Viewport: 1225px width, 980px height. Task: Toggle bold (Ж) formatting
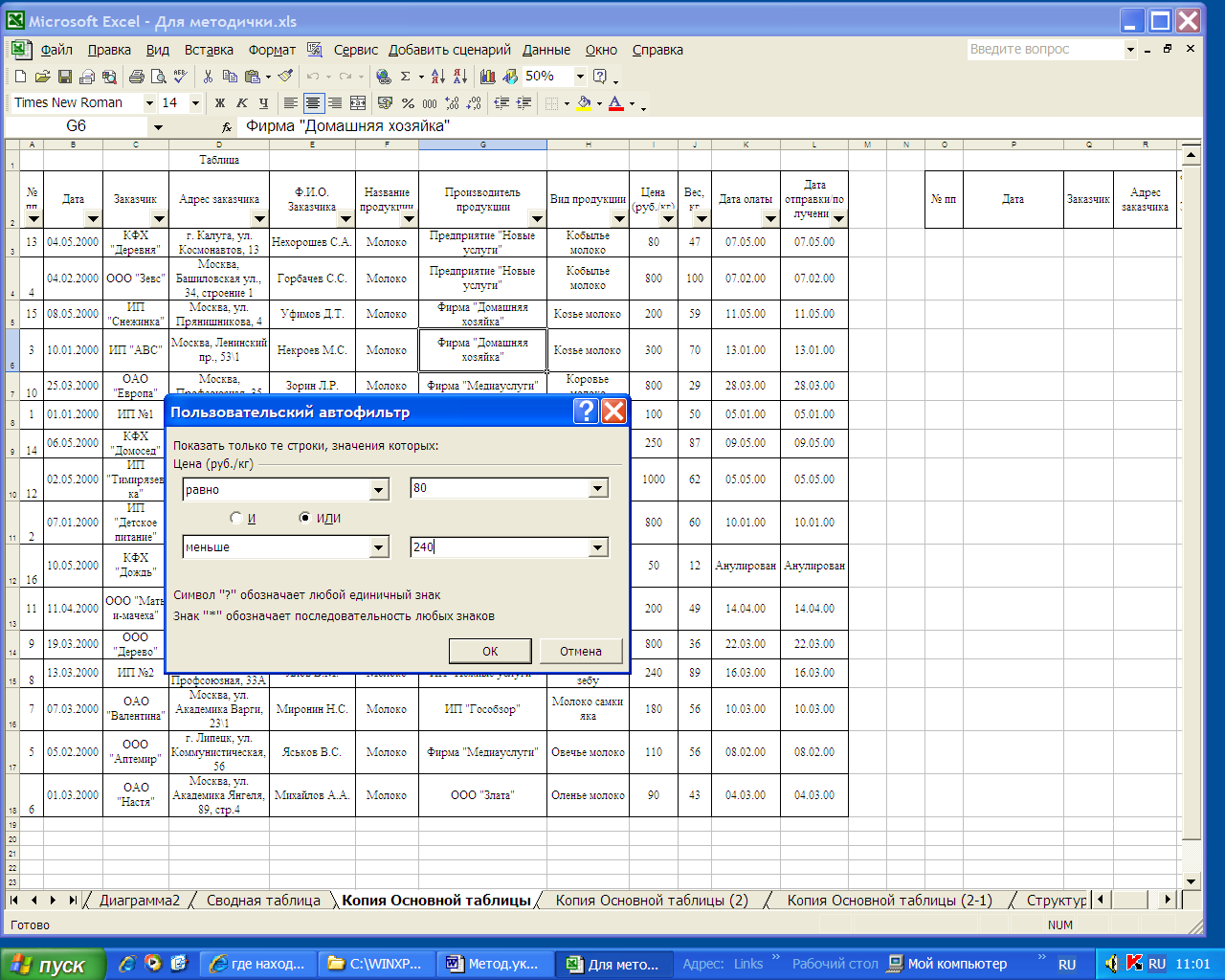click(220, 102)
